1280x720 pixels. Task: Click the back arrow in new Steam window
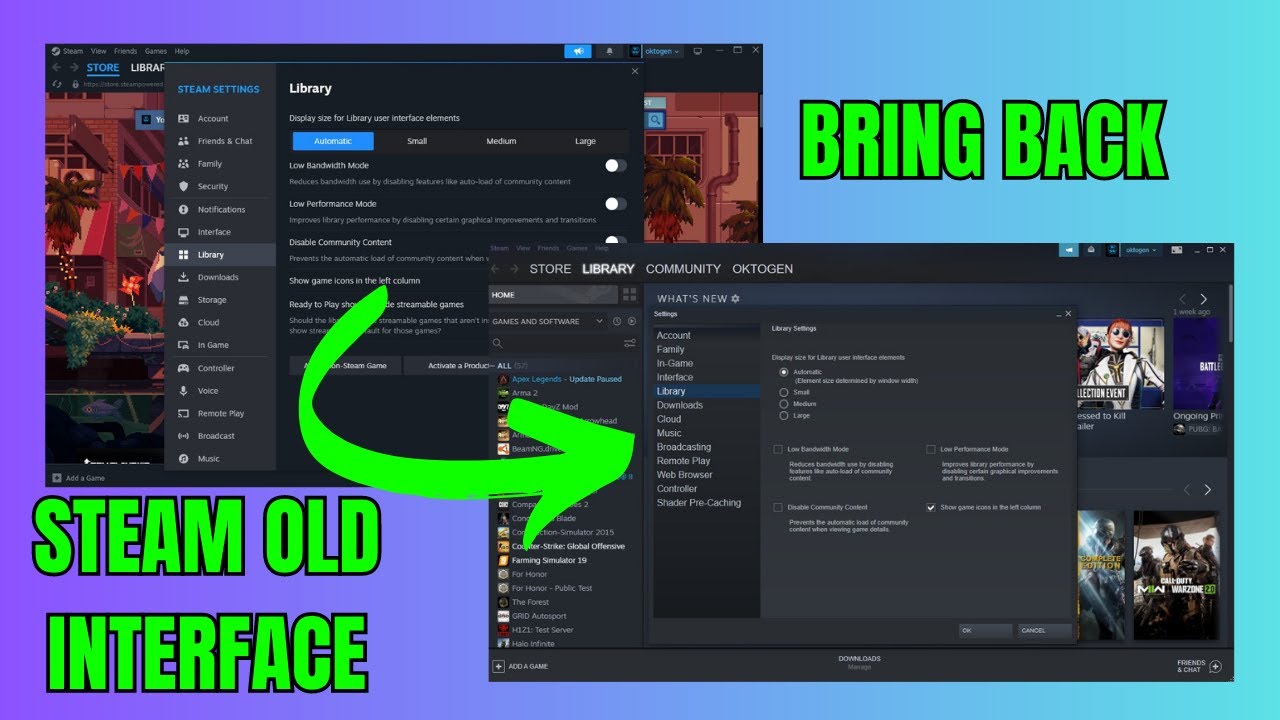click(x=57, y=68)
